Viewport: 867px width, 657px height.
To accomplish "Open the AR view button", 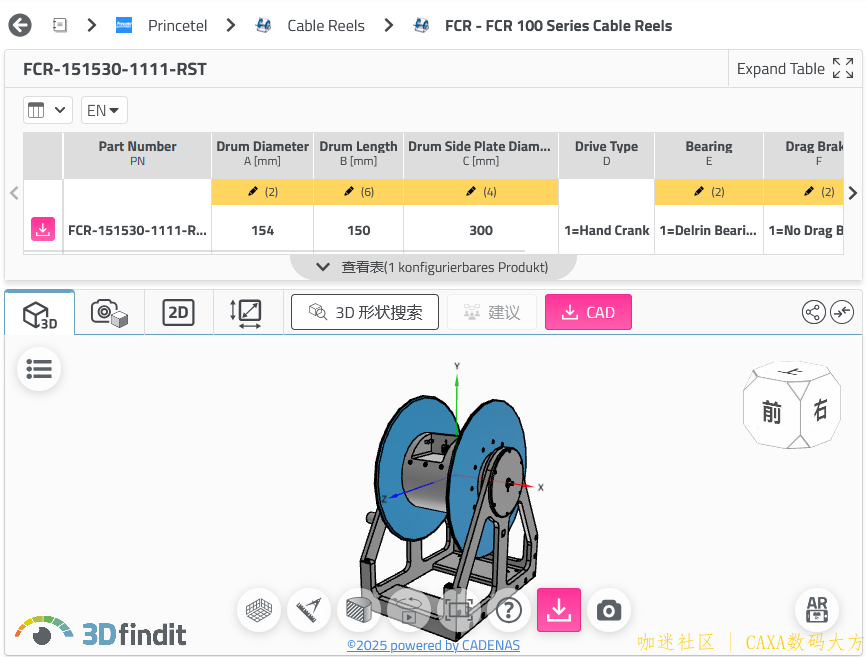I will pyautogui.click(x=817, y=611).
